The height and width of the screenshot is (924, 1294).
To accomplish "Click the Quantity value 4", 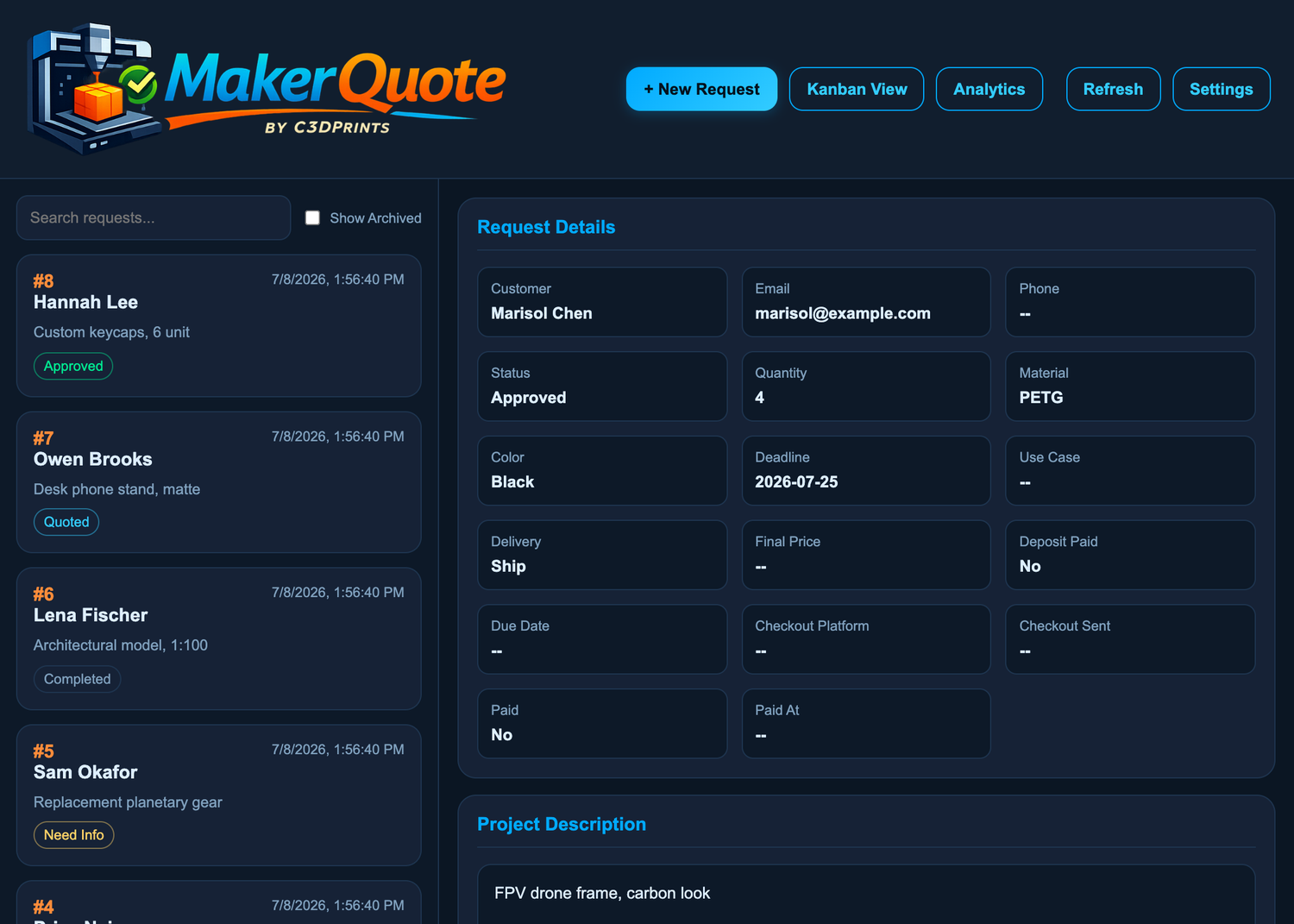I will (x=759, y=398).
